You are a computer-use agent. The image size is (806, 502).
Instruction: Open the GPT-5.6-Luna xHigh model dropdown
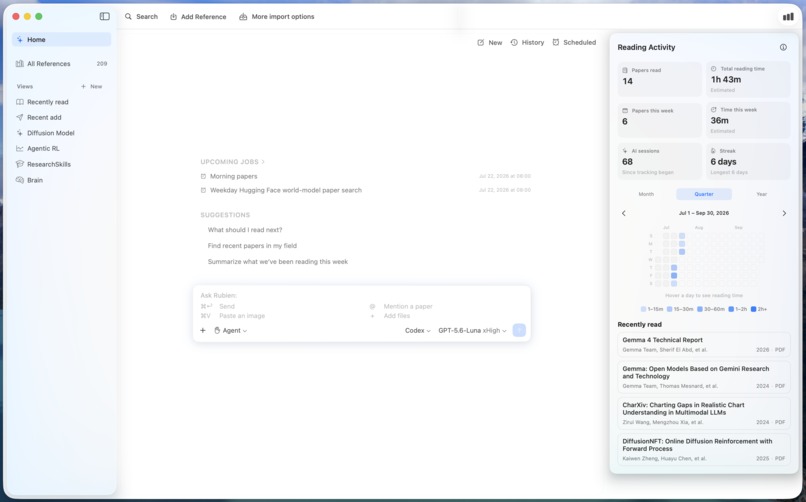(472, 330)
